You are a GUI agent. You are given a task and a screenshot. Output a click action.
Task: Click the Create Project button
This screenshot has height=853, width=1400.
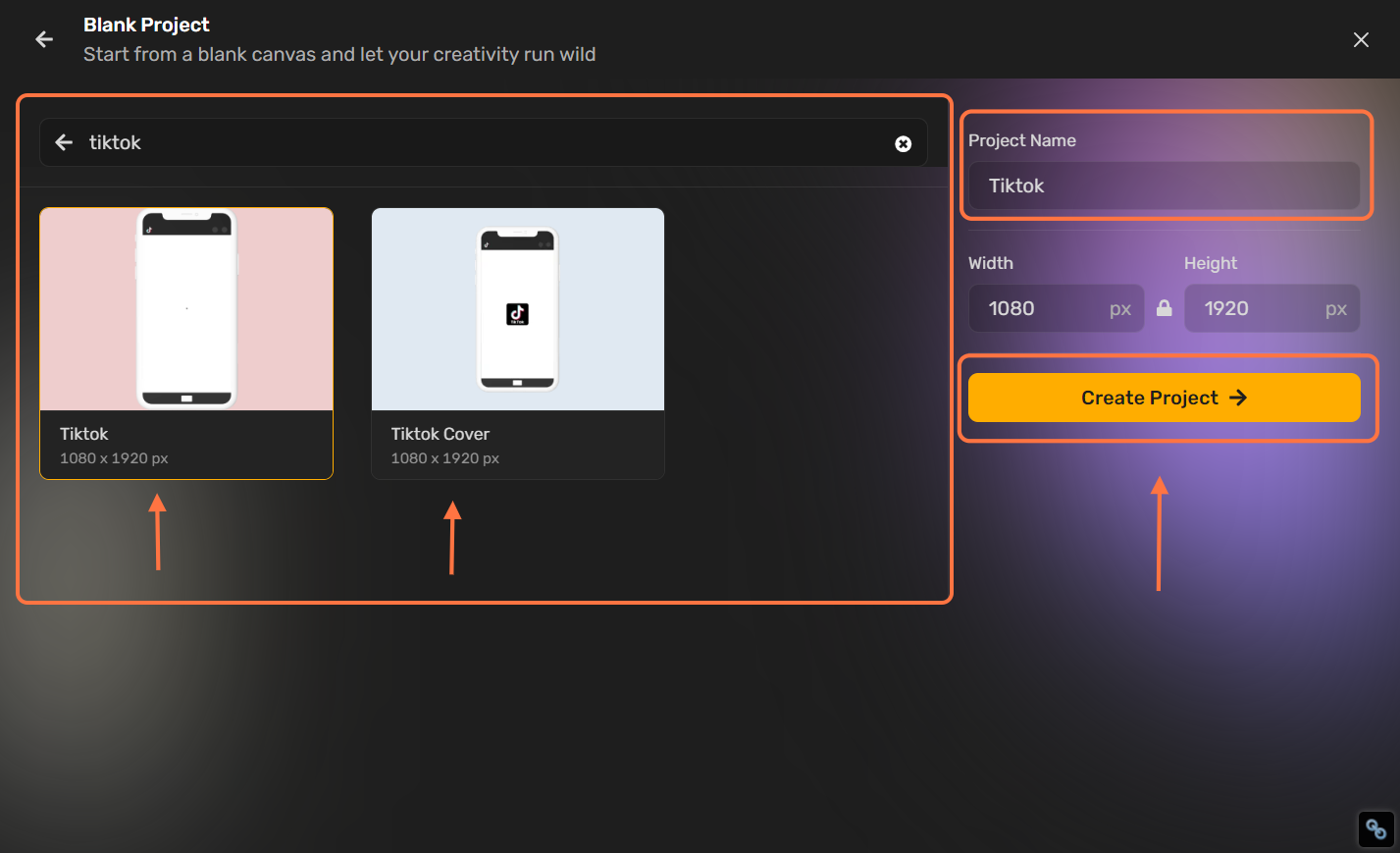[x=1165, y=398]
